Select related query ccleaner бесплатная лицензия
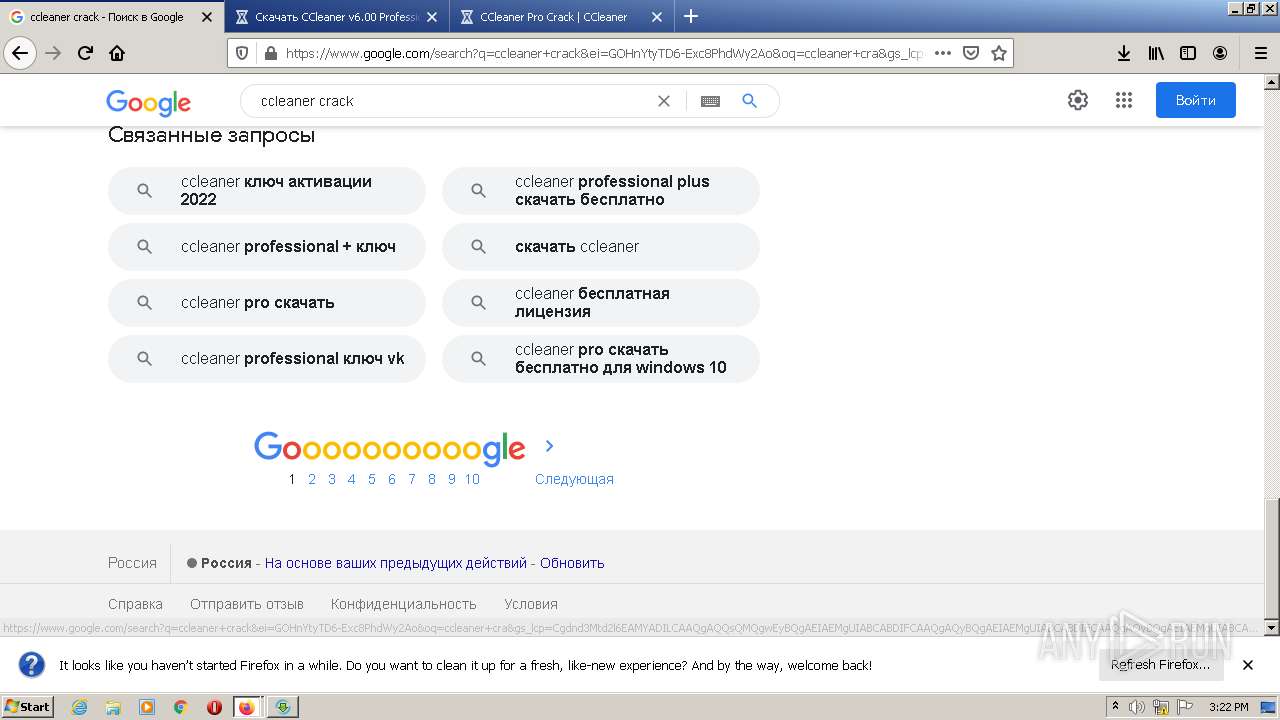 point(601,302)
